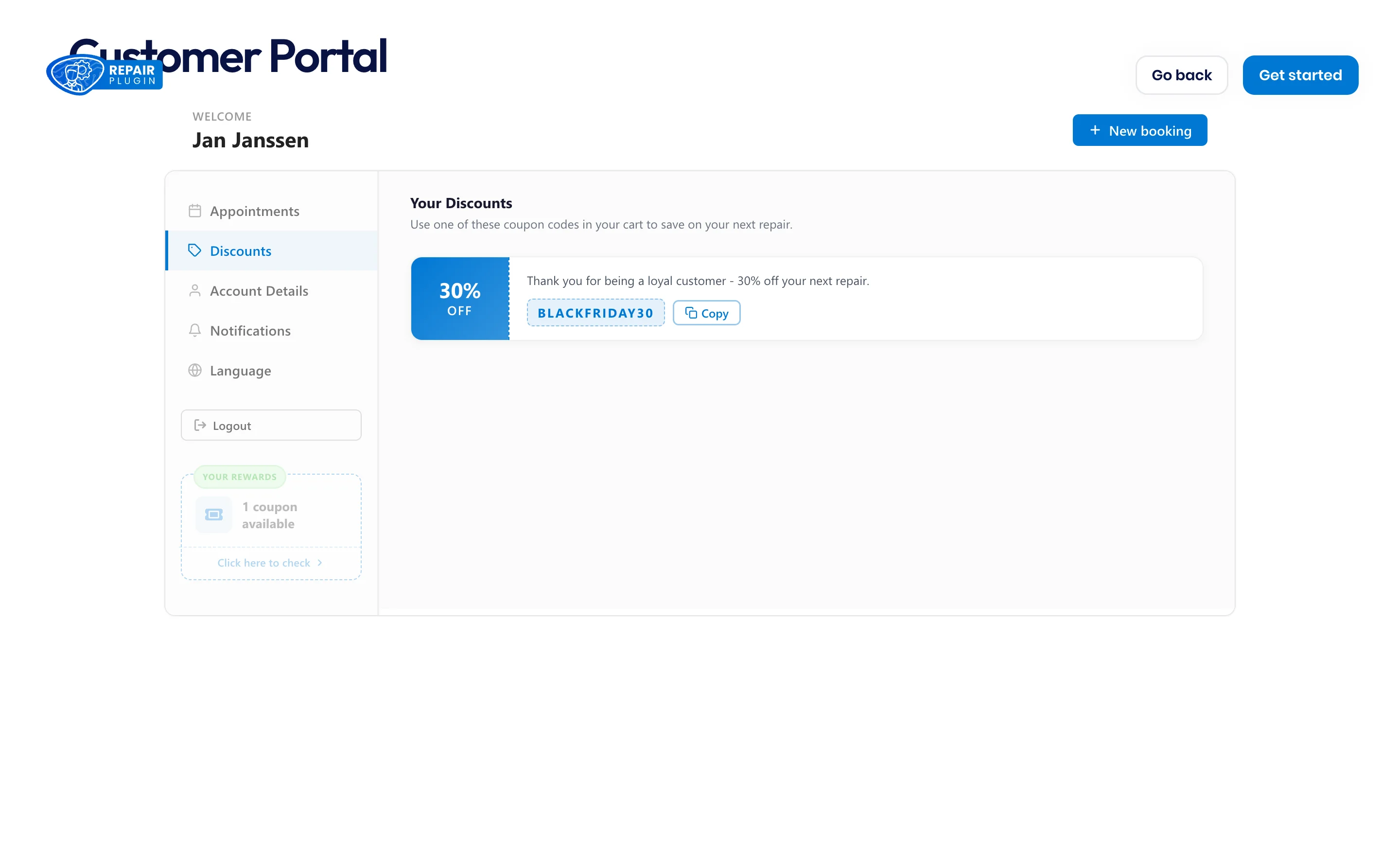
Task: Click the Go back button
Action: (1182, 75)
